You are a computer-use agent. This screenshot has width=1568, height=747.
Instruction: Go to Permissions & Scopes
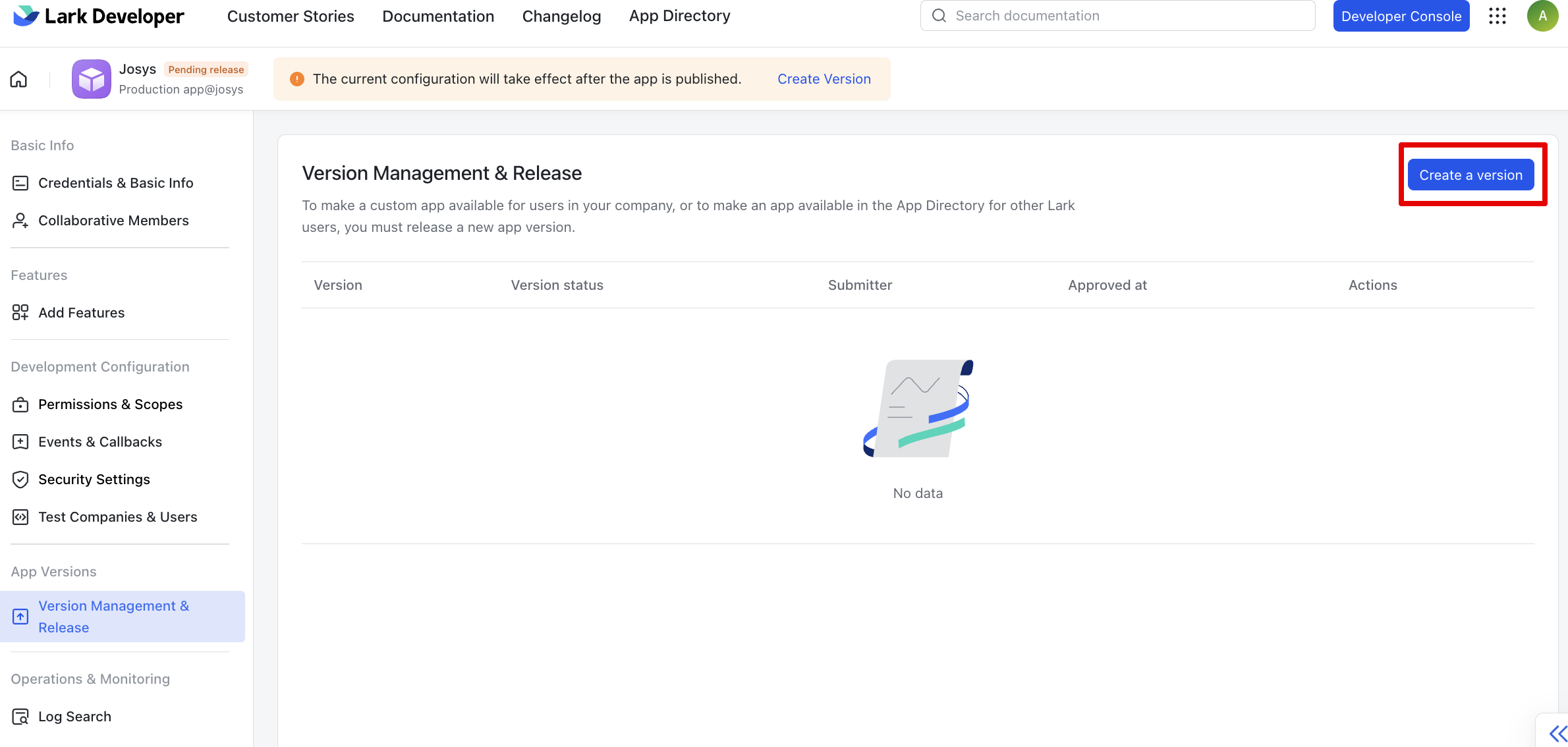[110, 404]
